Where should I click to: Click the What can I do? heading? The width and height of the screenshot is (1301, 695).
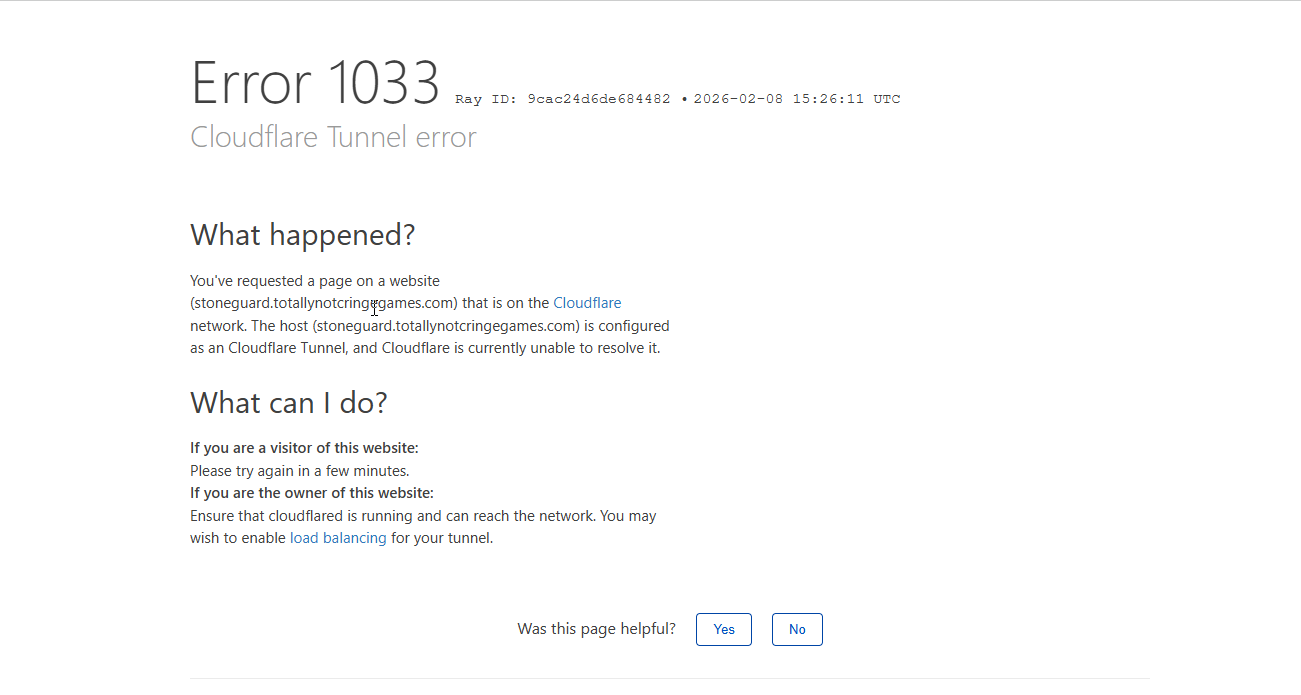point(288,403)
